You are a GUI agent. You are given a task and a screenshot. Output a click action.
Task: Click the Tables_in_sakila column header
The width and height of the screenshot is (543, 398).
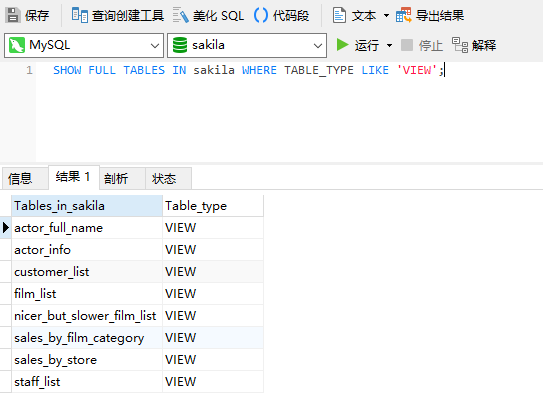pyautogui.click(x=87, y=206)
